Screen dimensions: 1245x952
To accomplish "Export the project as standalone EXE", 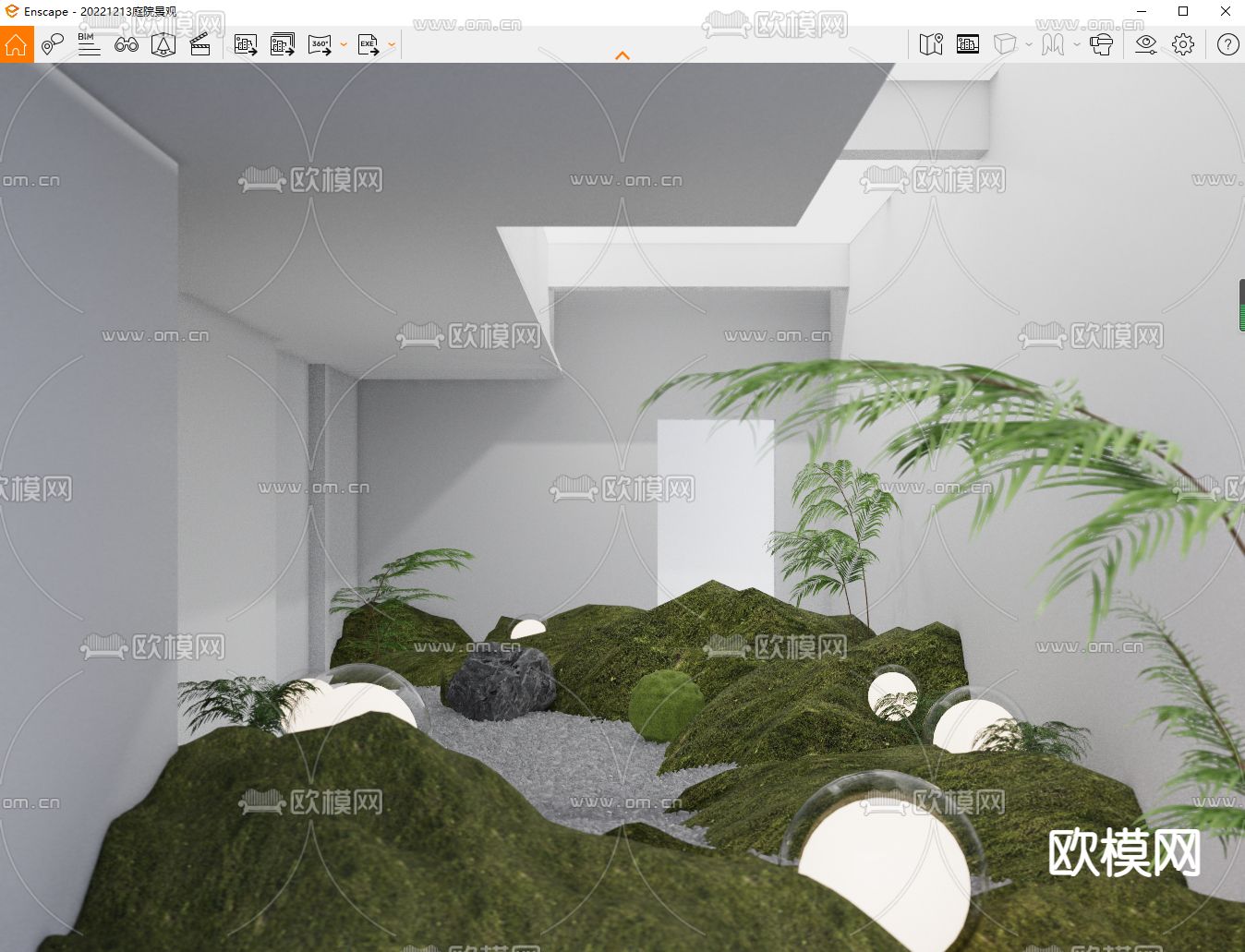I will pyautogui.click(x=369, y=43).
